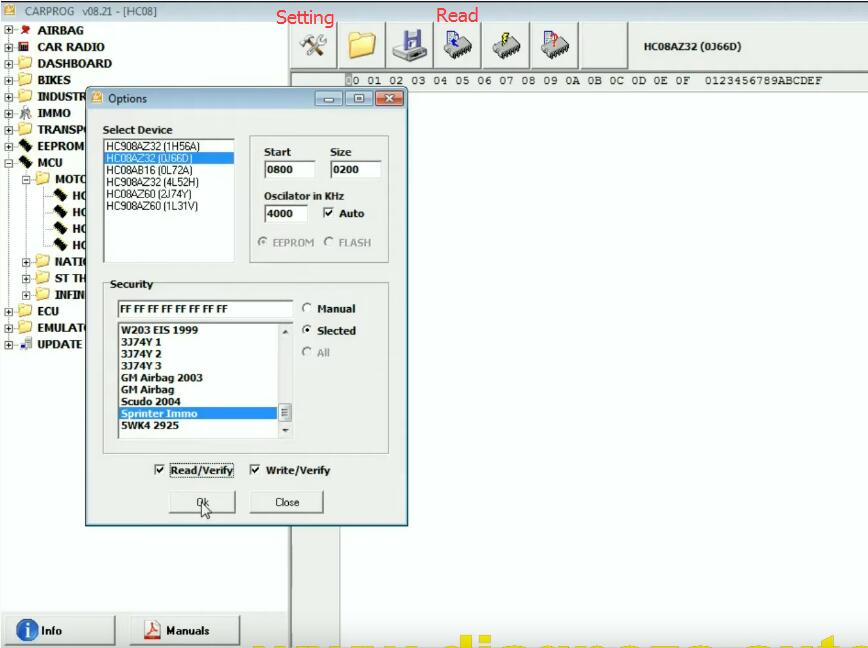Image resolution: width=868 pixels, height=648 pixels.
Task: Select HC908AZ32 (1H56A) in device list
Action: point(153,146)
